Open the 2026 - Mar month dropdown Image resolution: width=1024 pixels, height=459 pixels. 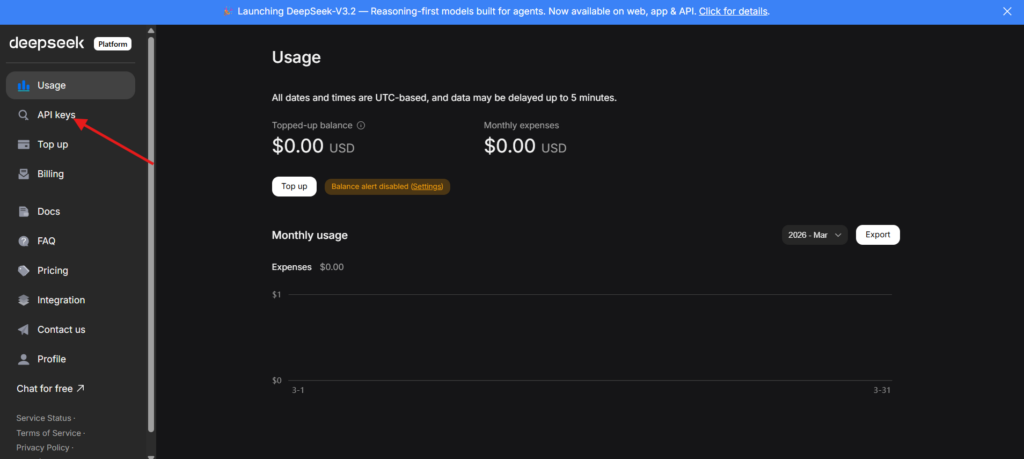point(814,235)
